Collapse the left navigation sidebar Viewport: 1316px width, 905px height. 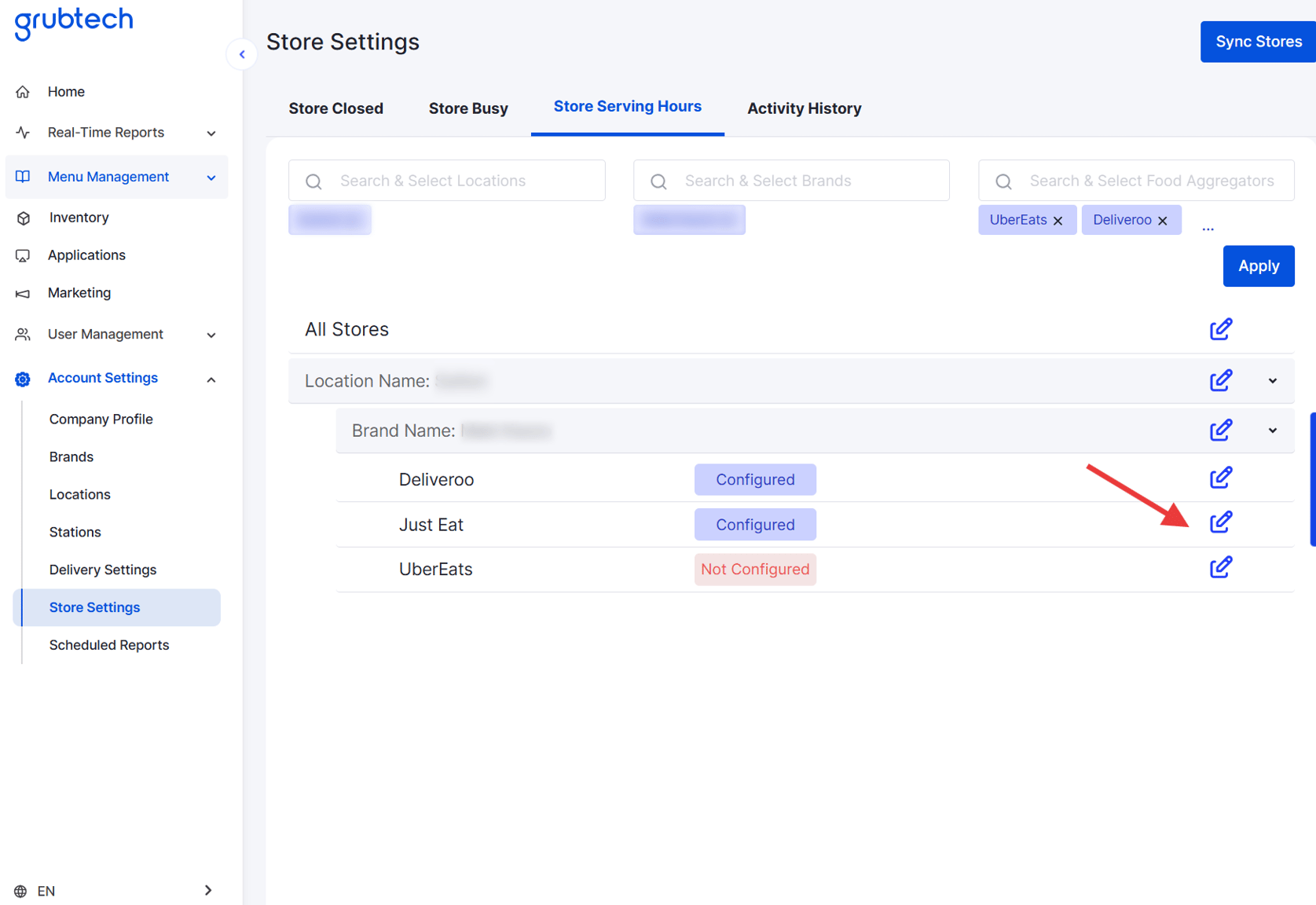[x=242, y=53]
